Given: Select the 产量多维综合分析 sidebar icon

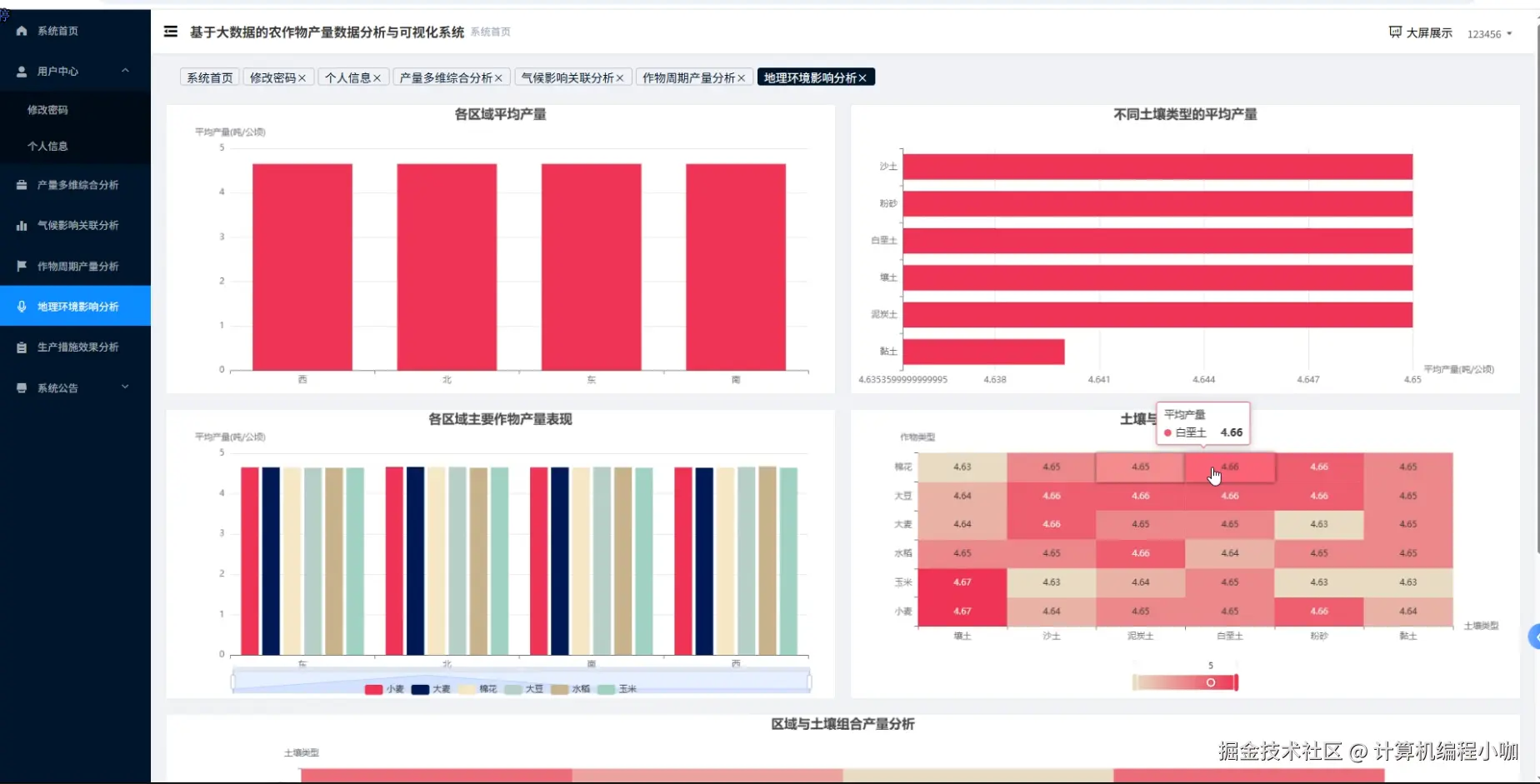Looking at the screenshot, I should (x=20, y=184).
